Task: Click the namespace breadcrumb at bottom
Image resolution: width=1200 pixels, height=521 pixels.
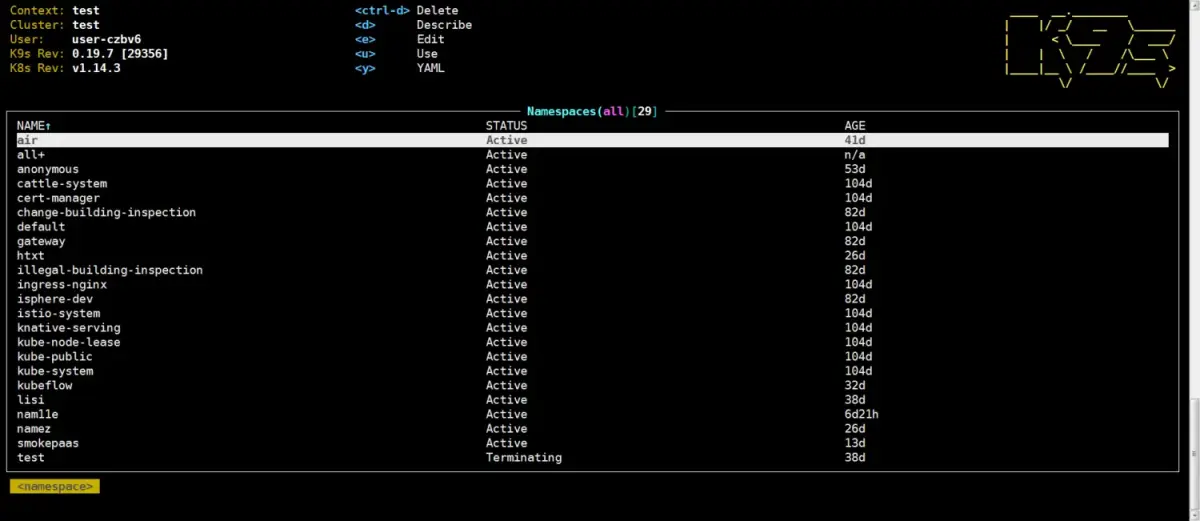Action: pyautogui.click(x=55, y=487)
